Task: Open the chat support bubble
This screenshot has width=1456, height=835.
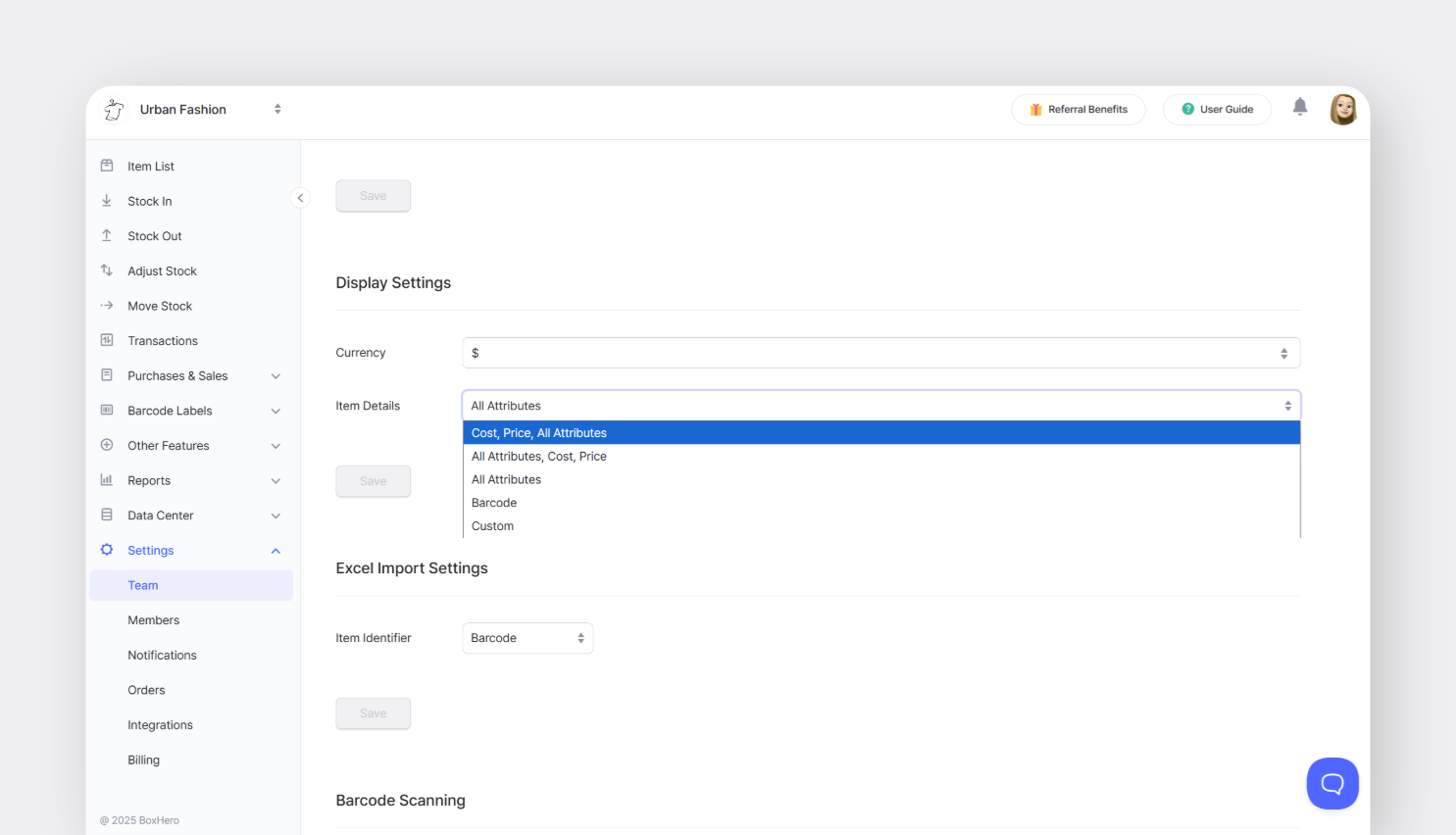Action: [1332, 783]
